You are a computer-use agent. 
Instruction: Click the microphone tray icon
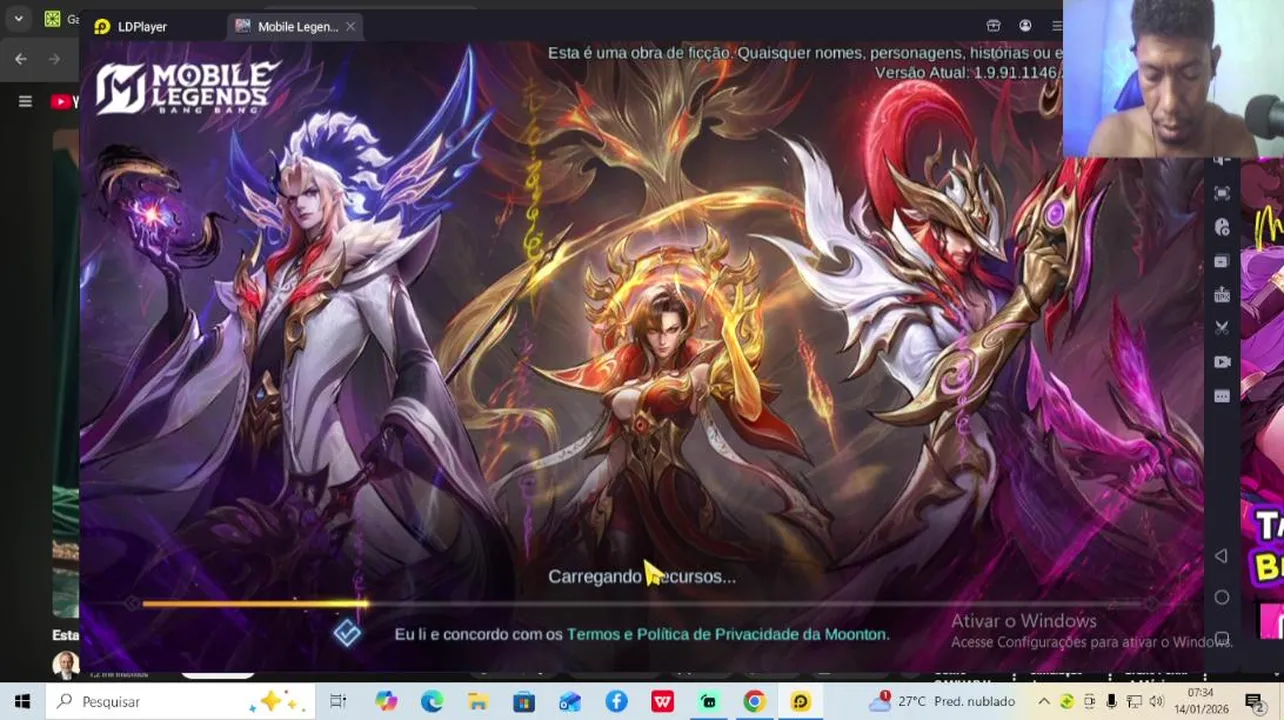point(1112,701)
